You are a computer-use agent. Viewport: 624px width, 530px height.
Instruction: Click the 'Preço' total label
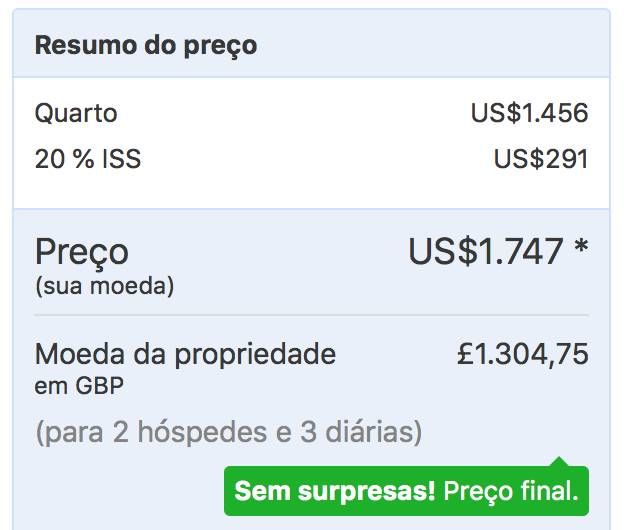[82, 253]
